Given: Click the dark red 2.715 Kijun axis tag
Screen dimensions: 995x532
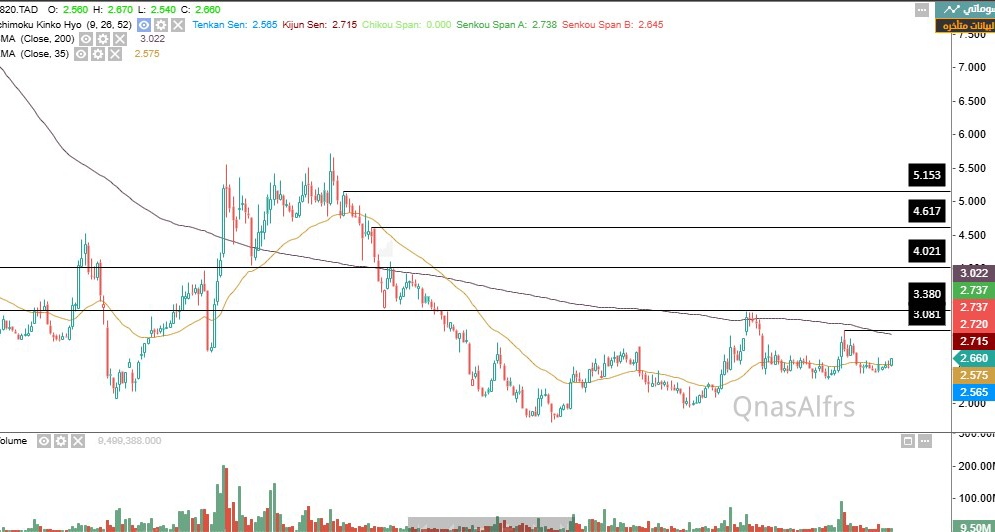Looking at the screenshot, I should 974,342.
